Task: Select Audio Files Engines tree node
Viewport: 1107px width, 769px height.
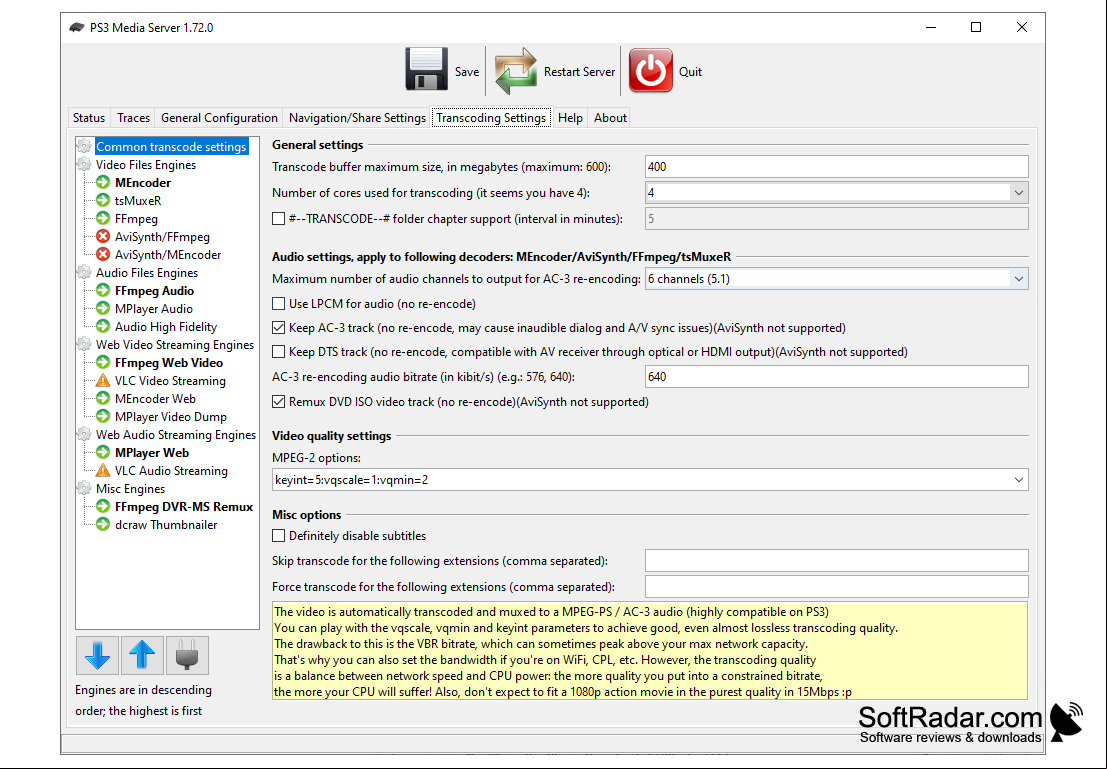Action: pyautogui.click(x=147, y=273)
